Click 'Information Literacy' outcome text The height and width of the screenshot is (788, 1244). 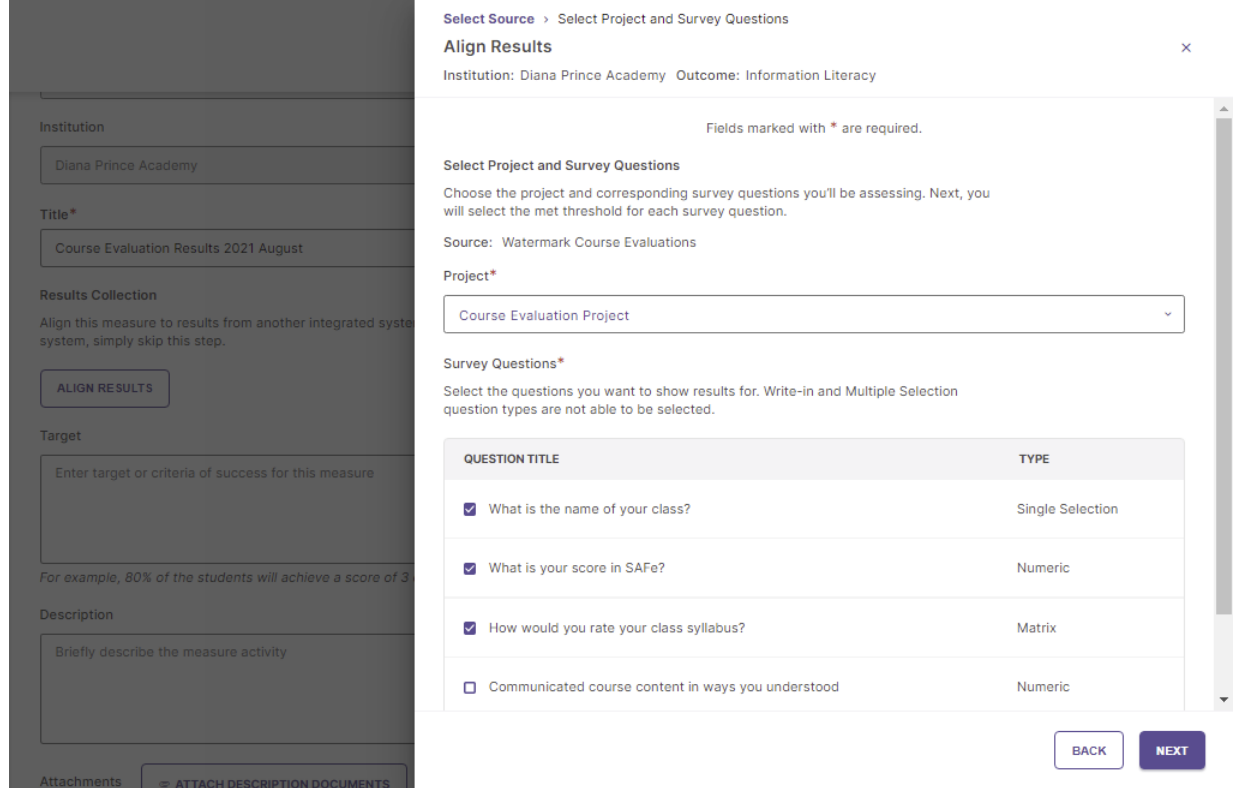(810, 75)
